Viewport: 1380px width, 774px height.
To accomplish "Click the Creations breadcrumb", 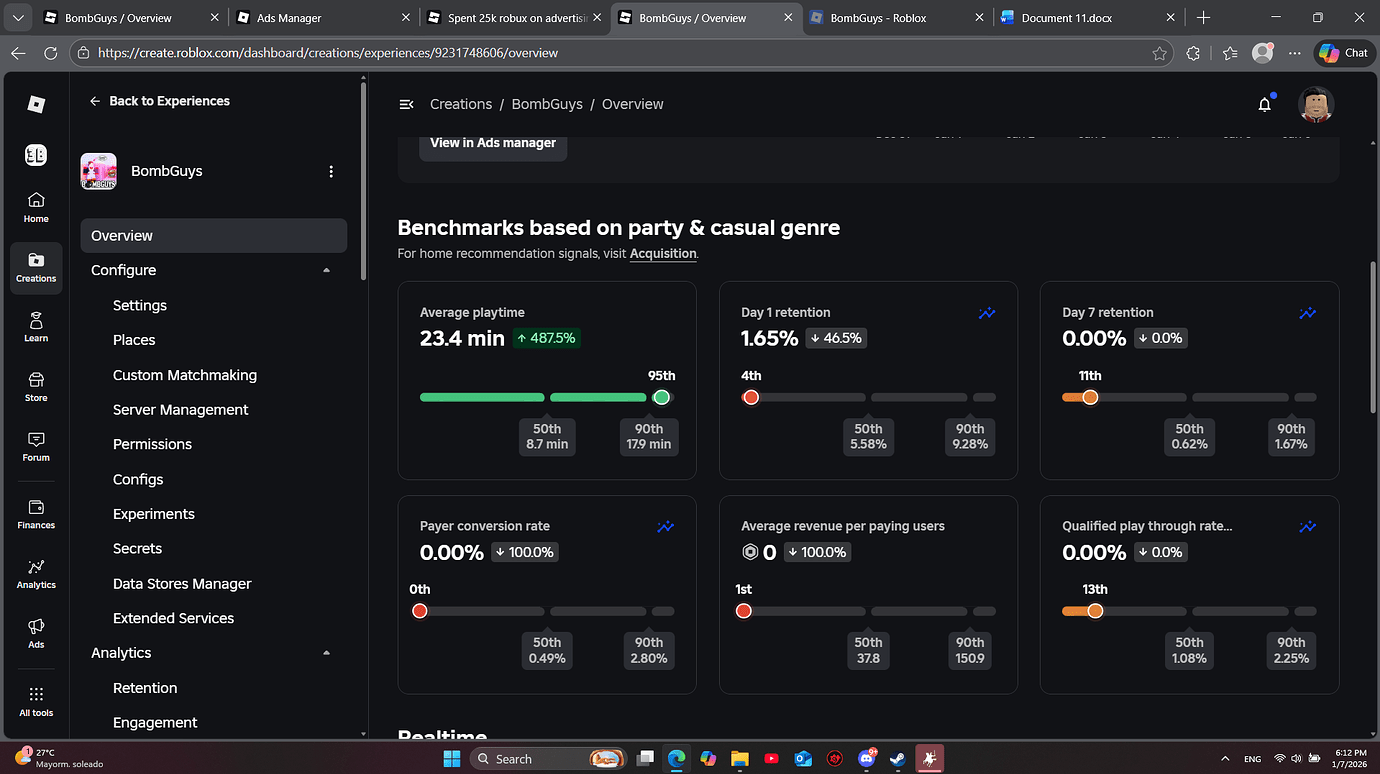I will pyautogui.click(x=461, y=104).
